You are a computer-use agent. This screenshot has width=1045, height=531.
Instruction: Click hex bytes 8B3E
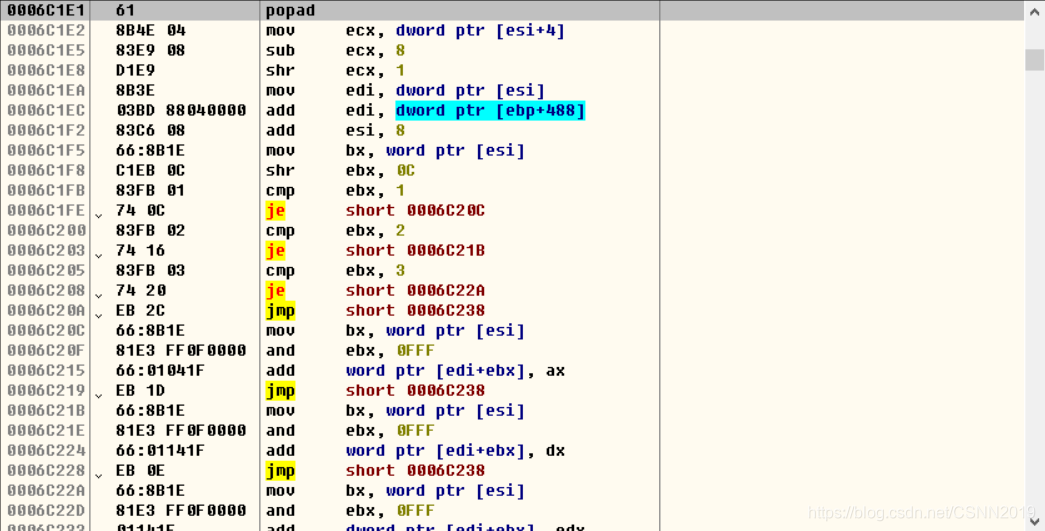coord(135,91)
